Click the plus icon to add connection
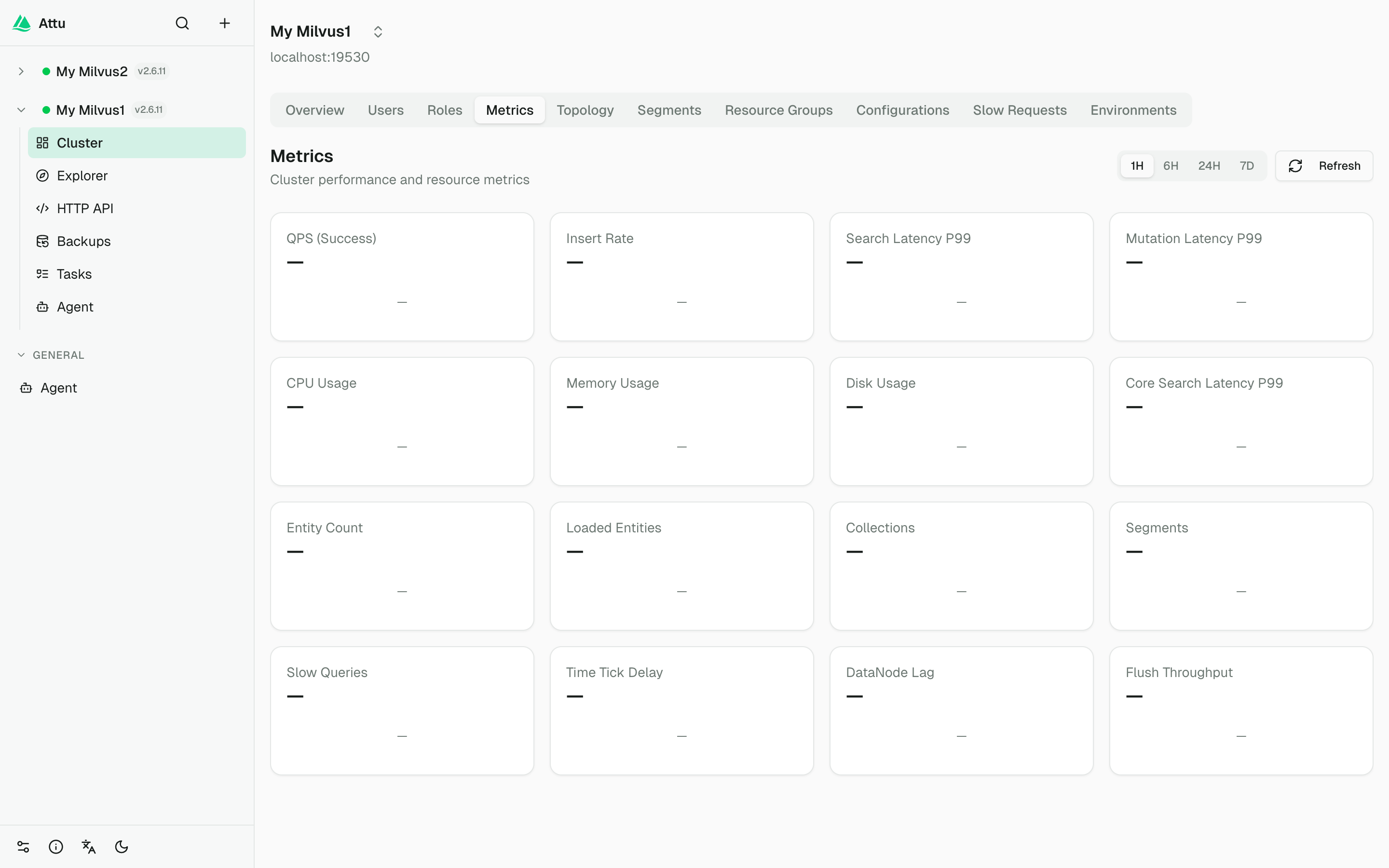This screenshot has height=868, width=1389. coord(224,23)
